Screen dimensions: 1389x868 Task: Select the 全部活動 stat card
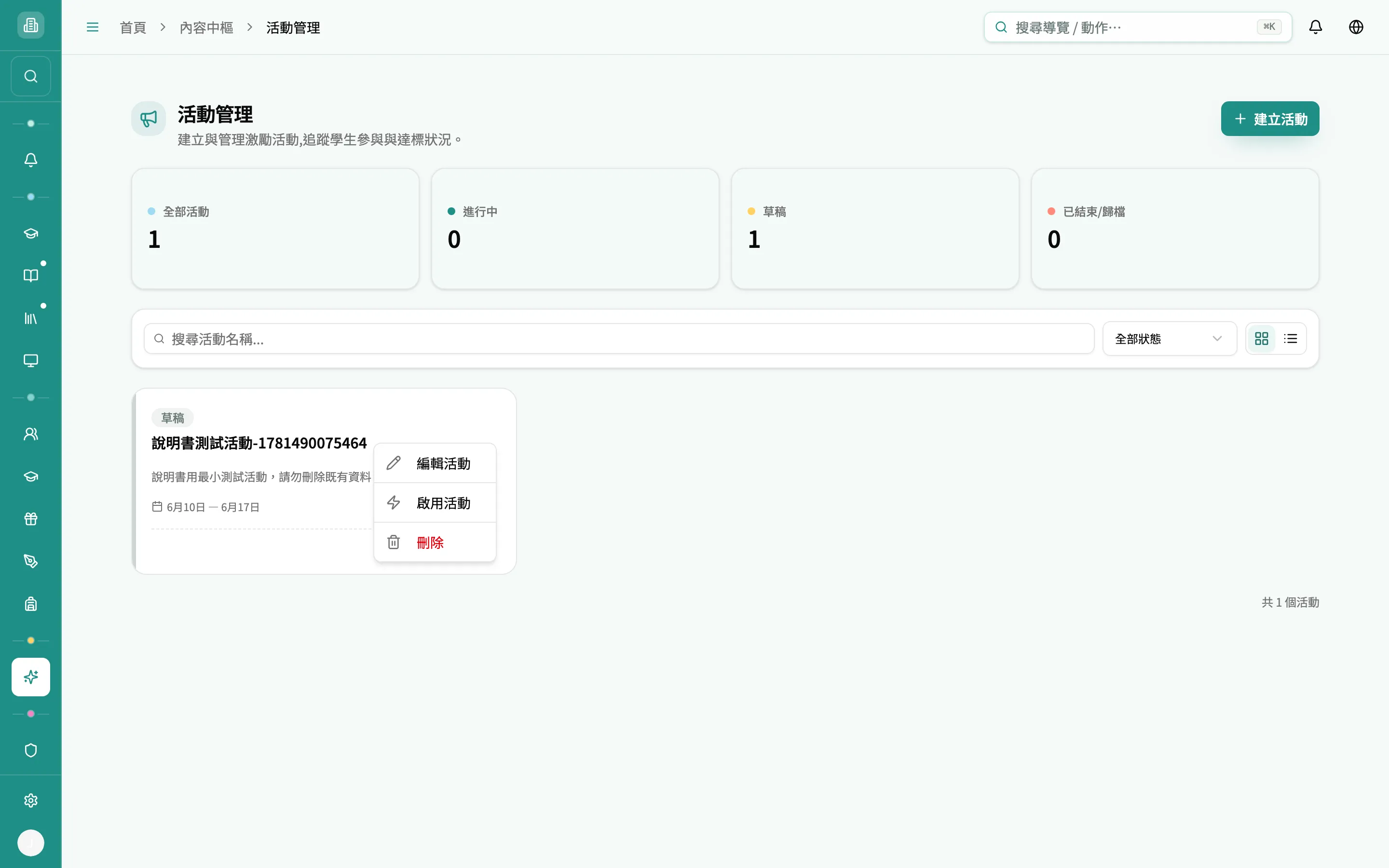275,229
